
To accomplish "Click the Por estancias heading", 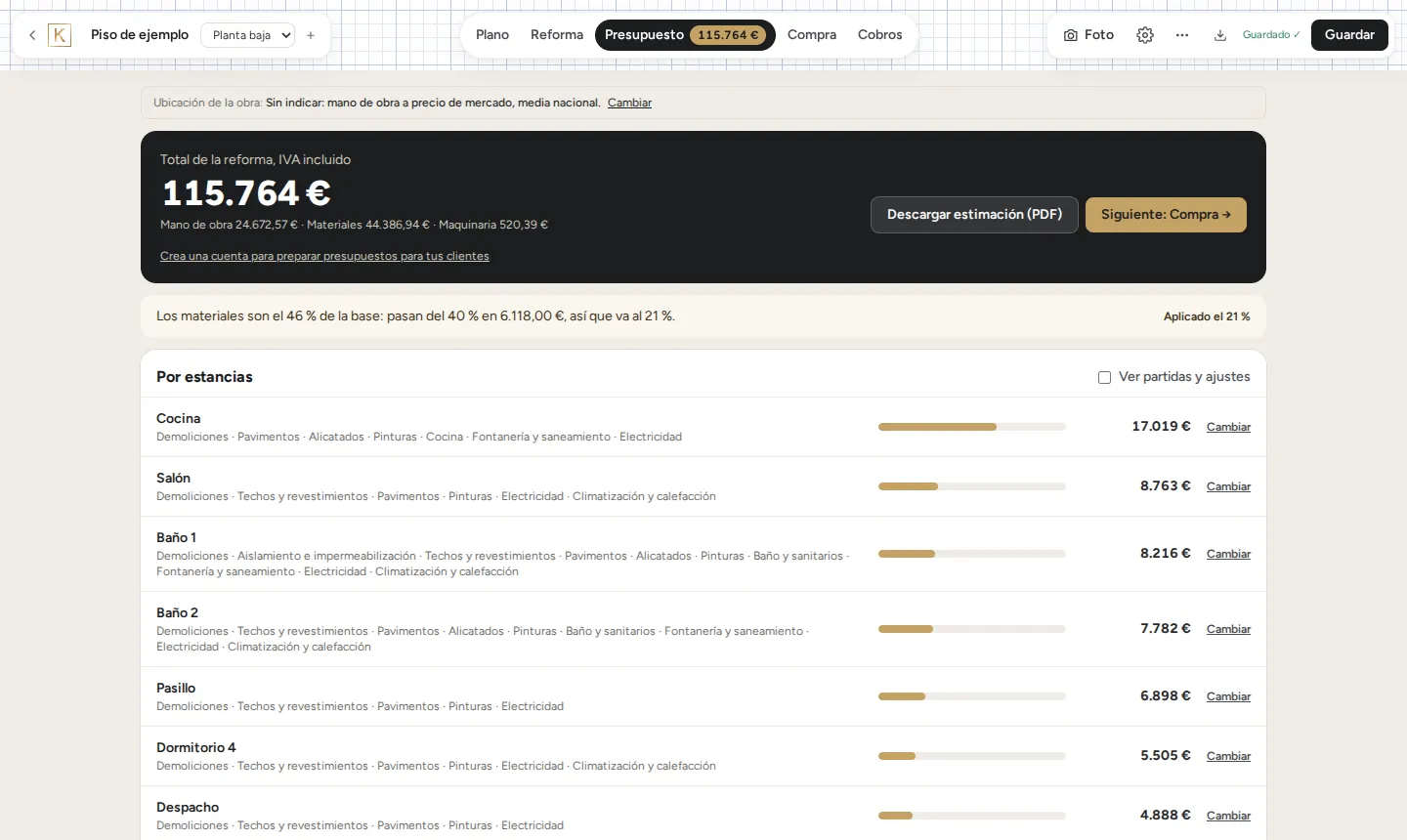I will (204, 377).
